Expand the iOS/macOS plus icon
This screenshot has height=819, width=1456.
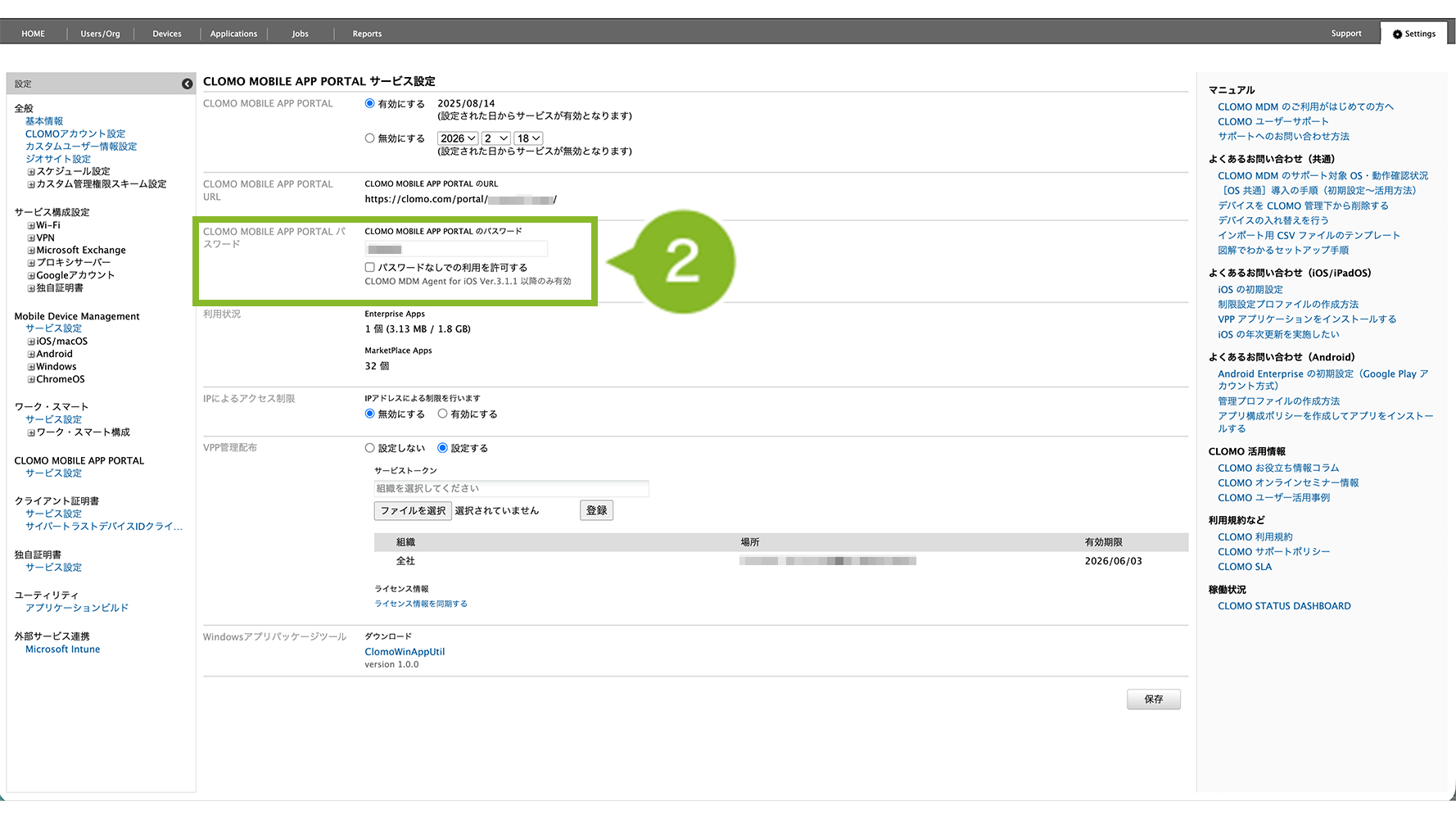click(31, 342)
